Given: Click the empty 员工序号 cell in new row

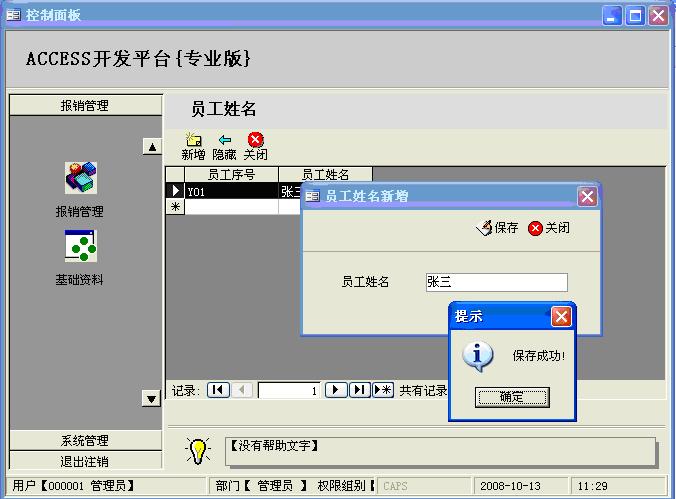Looking at the screenshot, I should 232,207.
